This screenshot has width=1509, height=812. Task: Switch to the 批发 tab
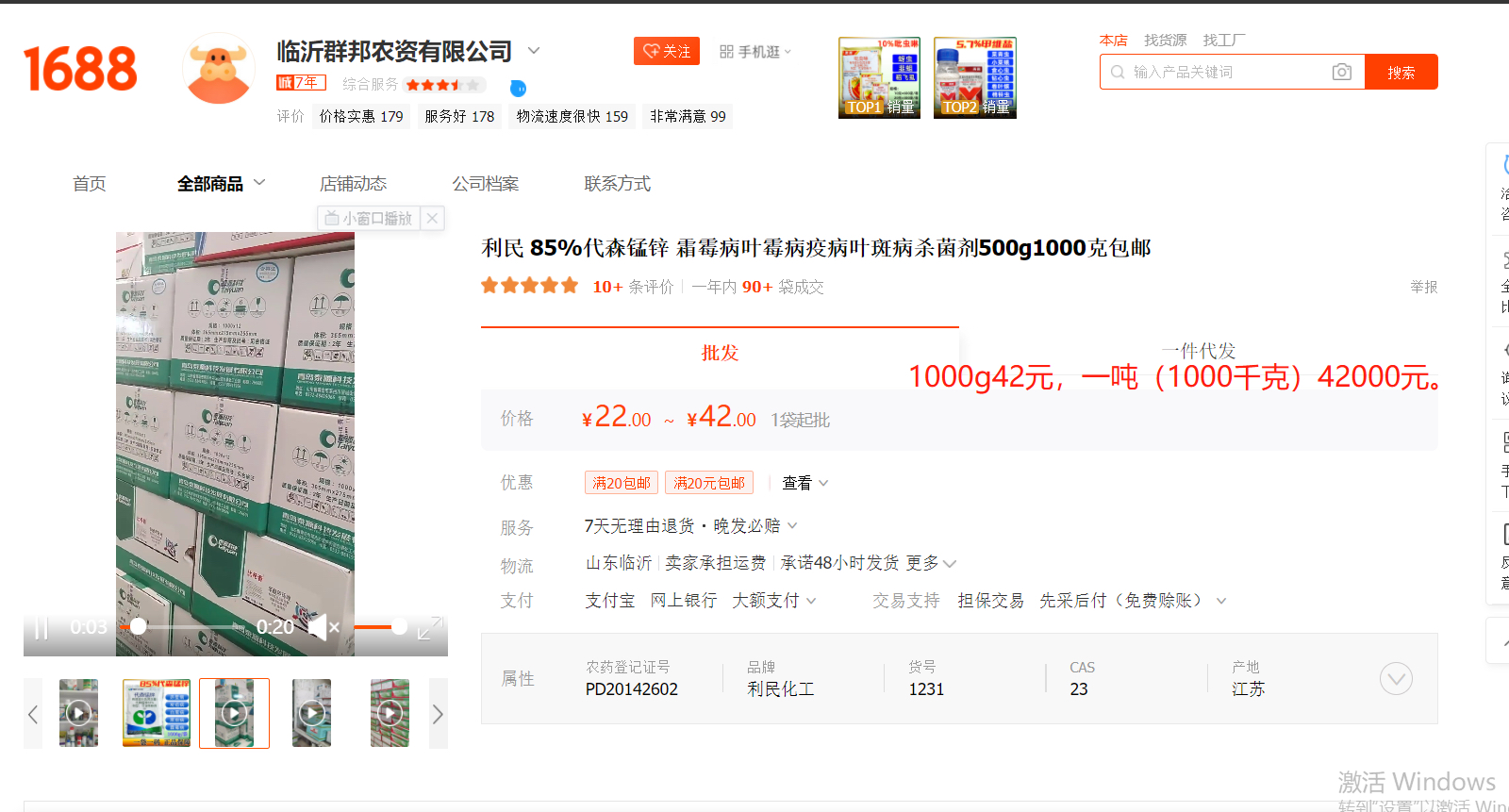(720, 353)
